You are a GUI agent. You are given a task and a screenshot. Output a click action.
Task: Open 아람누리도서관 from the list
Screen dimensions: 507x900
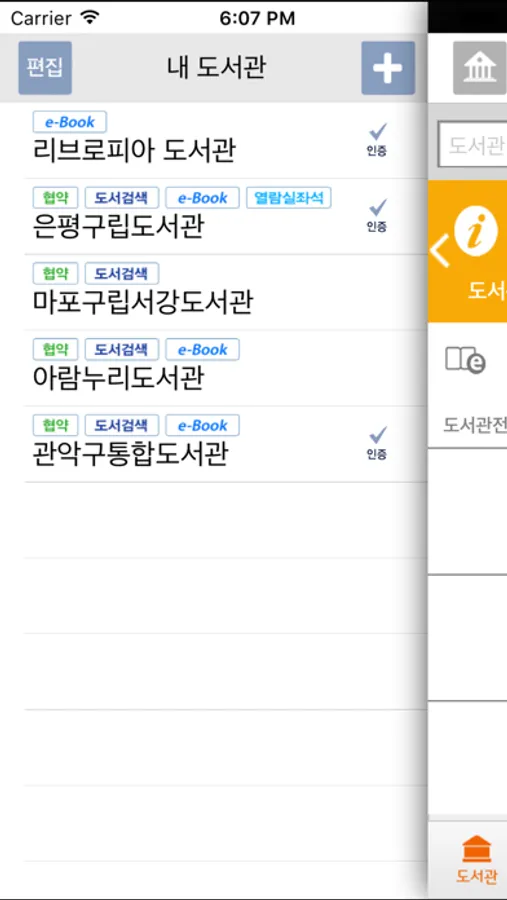(225, 368)
